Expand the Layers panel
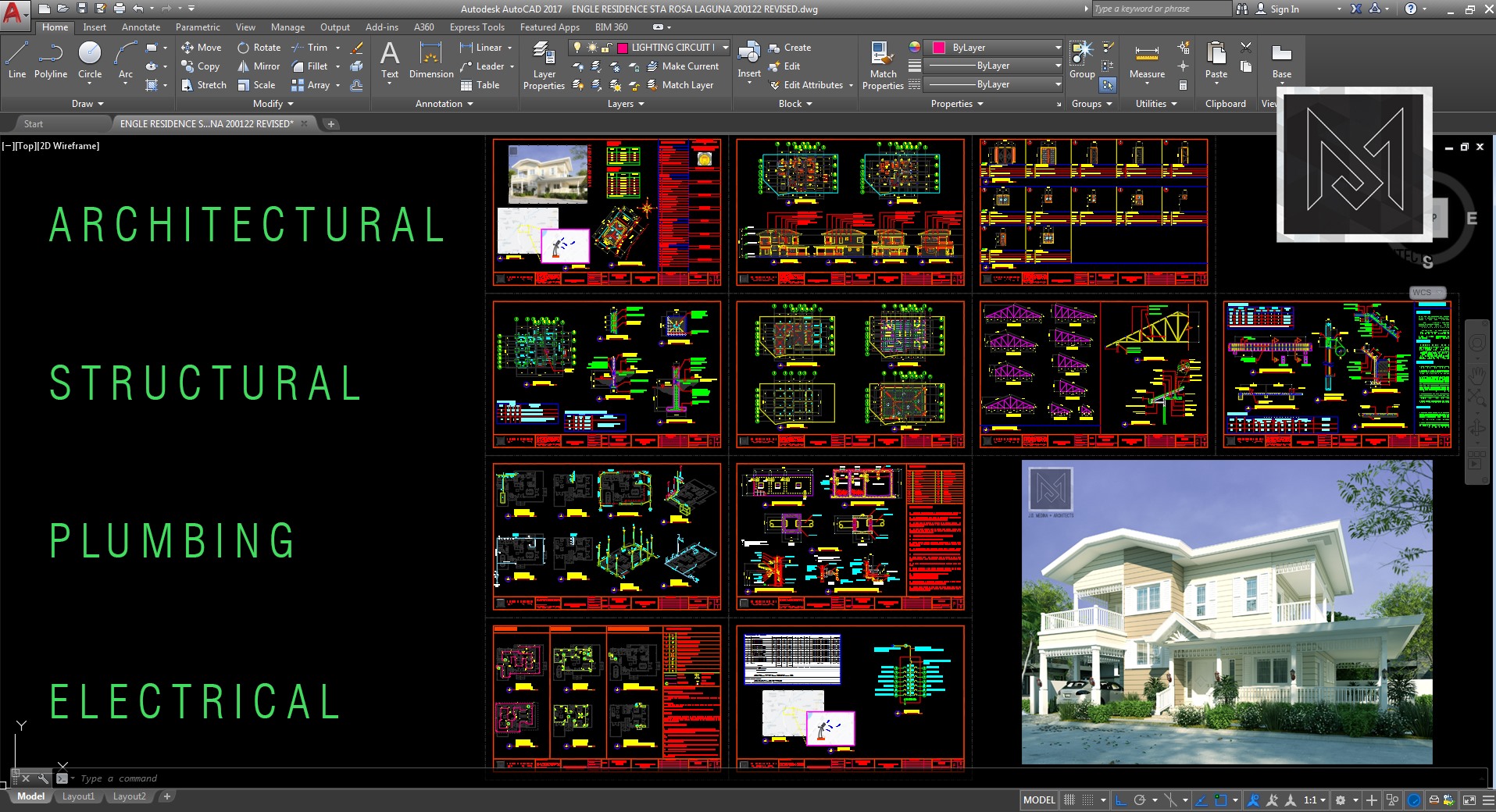The image size is (1496, 812). 626,104
